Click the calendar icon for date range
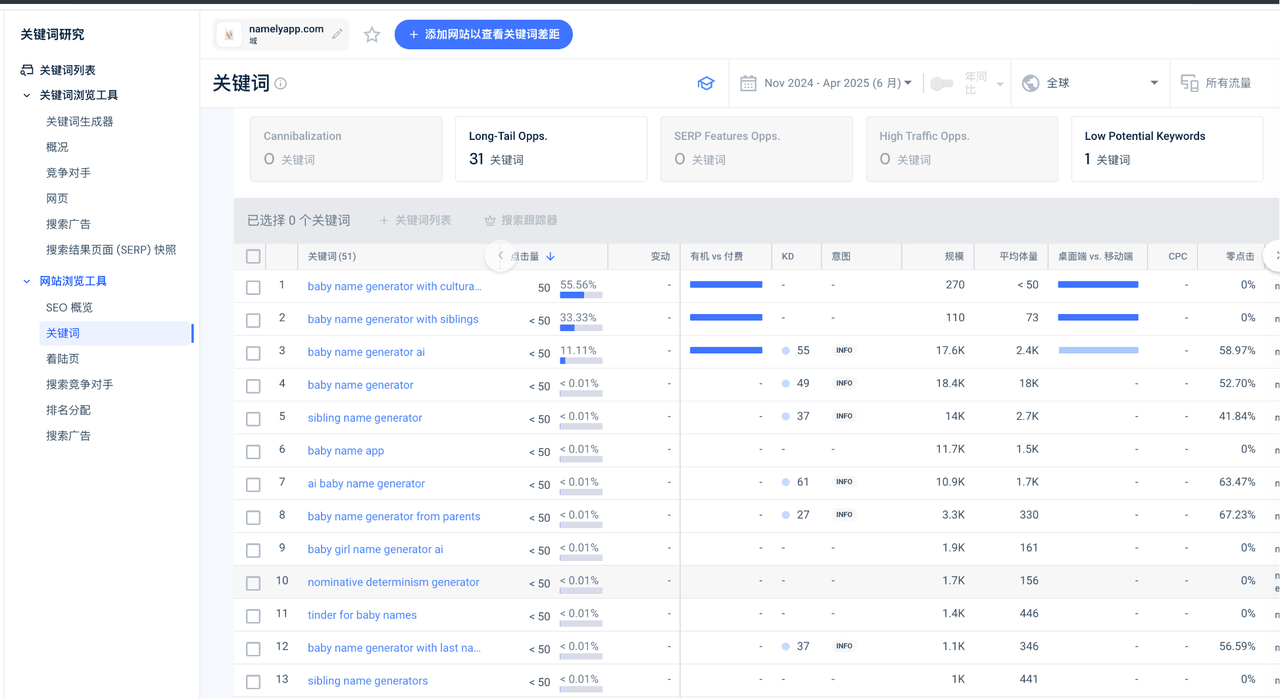Viewport: 1280px width, 699px height. point(748,83)
